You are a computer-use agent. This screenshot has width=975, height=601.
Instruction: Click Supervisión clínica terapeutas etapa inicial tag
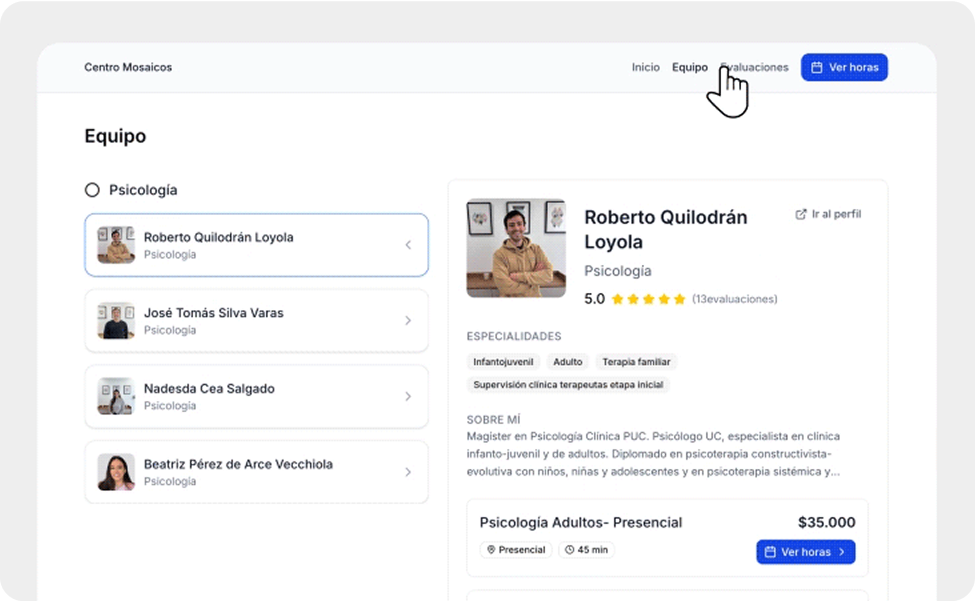(x=568, y=385)
